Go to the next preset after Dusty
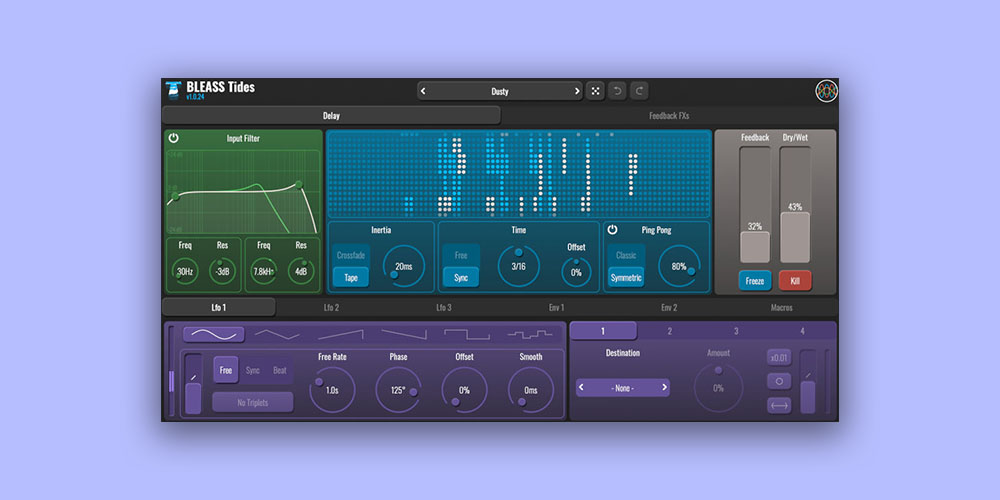The width and height of the screenshot is (1000, 500). (x=577, y=91)
